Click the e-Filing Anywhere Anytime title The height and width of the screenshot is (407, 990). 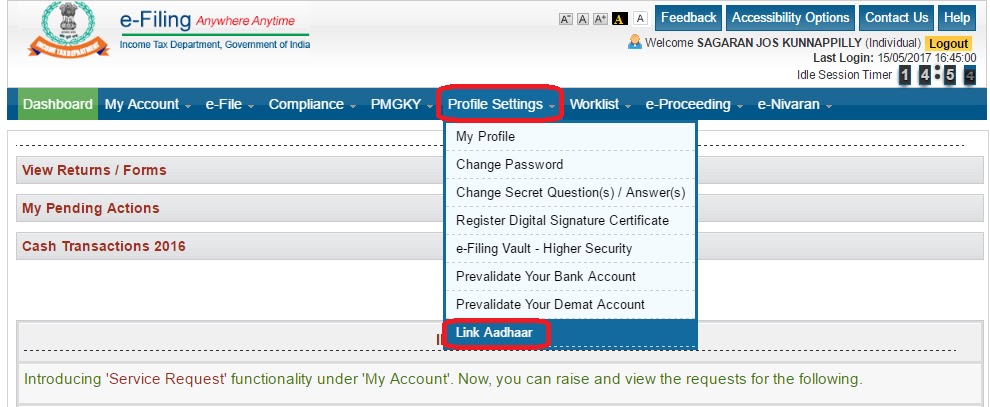[207, 20]
